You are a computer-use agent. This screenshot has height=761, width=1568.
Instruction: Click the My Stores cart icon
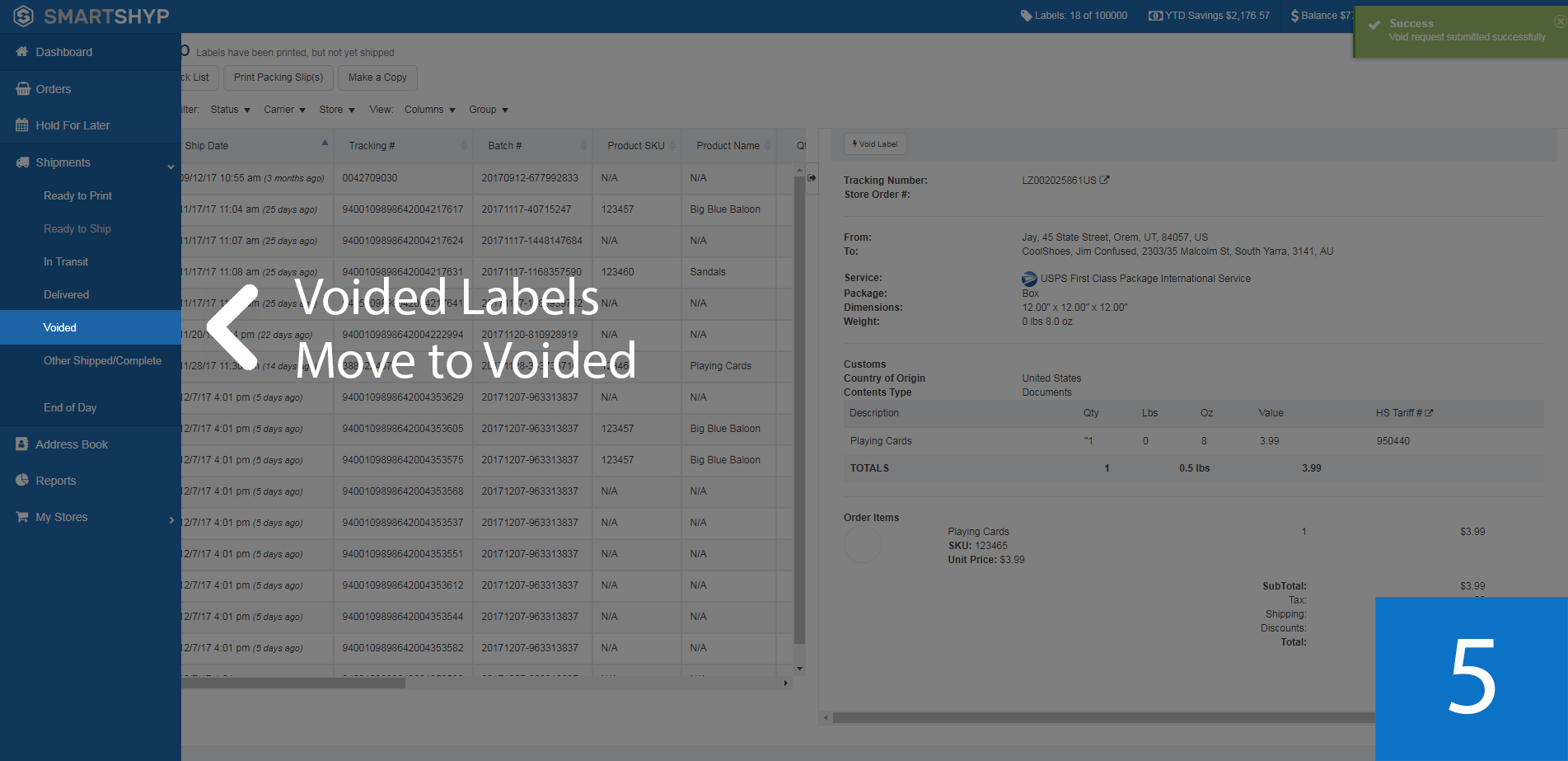click(x=22, y=517)
